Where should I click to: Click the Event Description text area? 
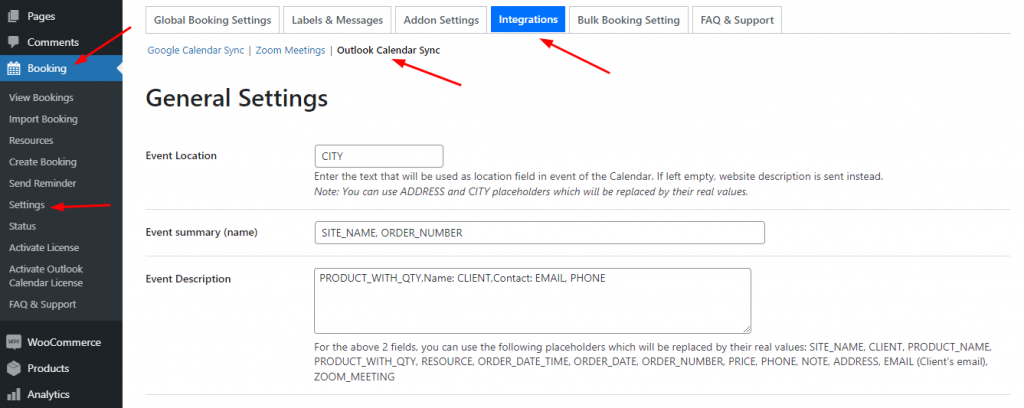532,301
